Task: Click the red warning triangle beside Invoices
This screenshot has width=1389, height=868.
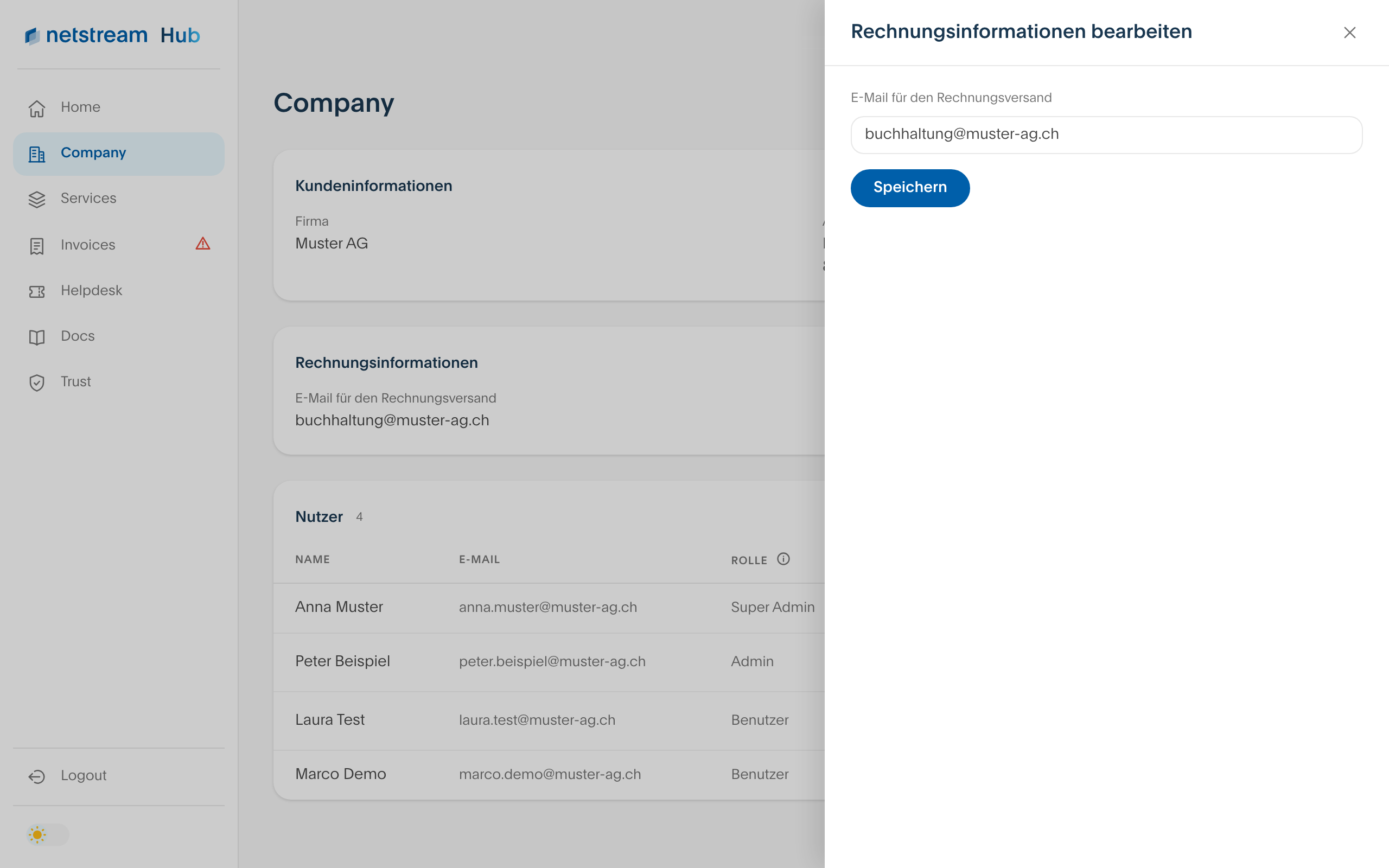Action: pyautogui.click(x=202, y=244)
